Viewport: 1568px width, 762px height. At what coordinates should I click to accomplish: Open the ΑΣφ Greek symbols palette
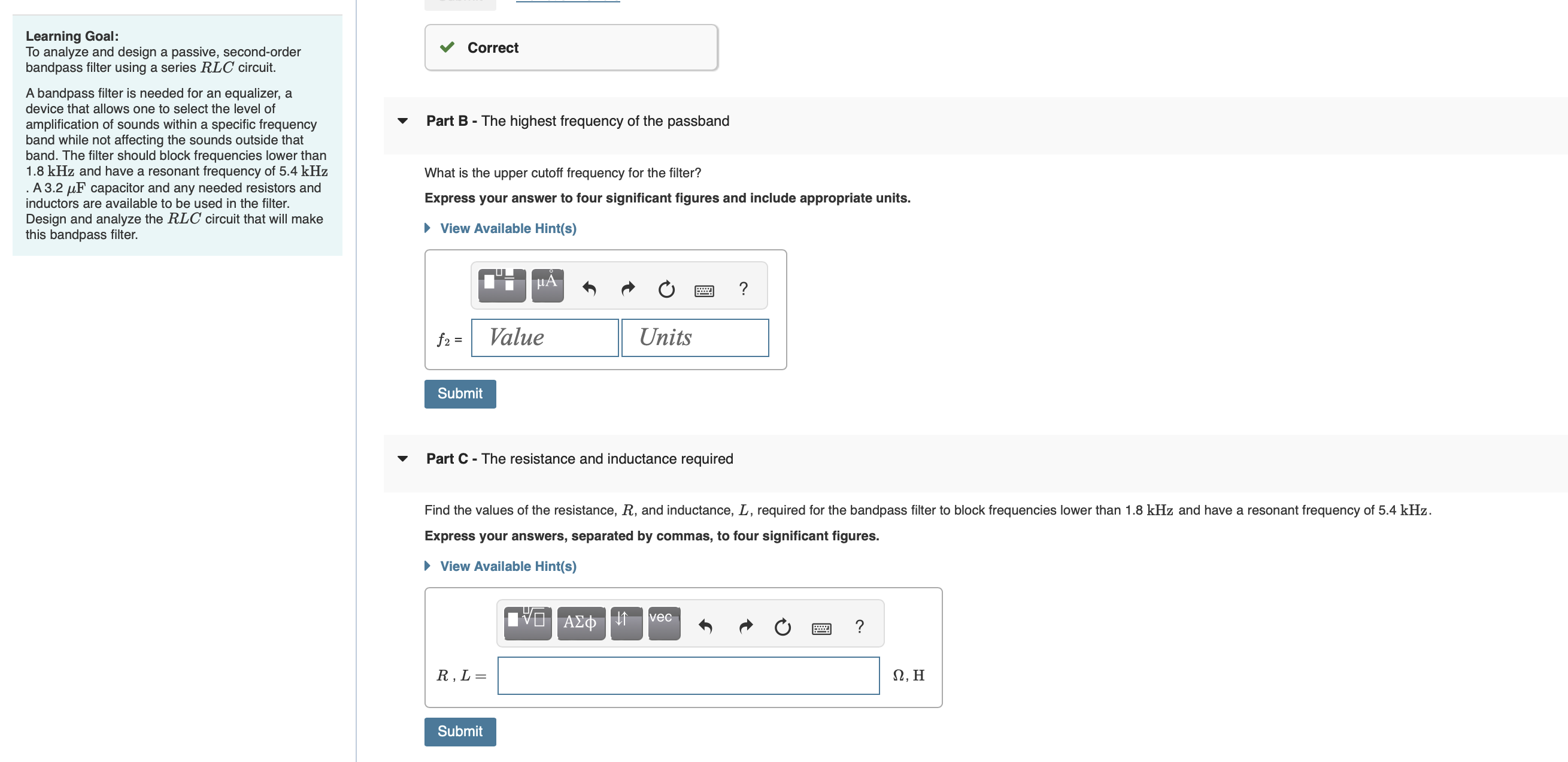pos(580,623)
